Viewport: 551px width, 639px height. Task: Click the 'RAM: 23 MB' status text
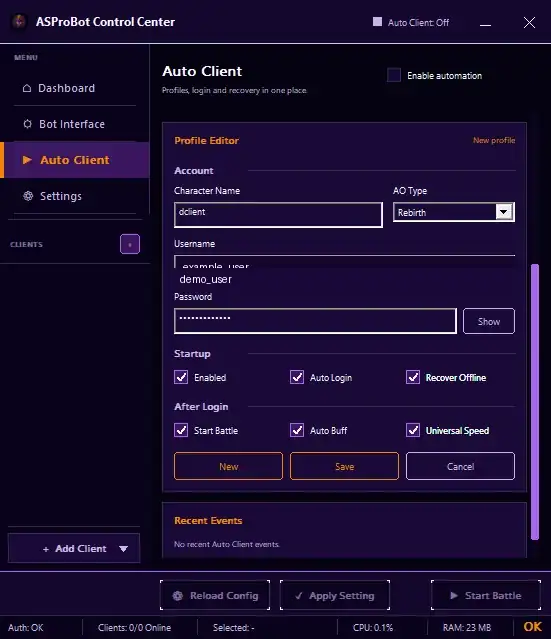[467, 628]
